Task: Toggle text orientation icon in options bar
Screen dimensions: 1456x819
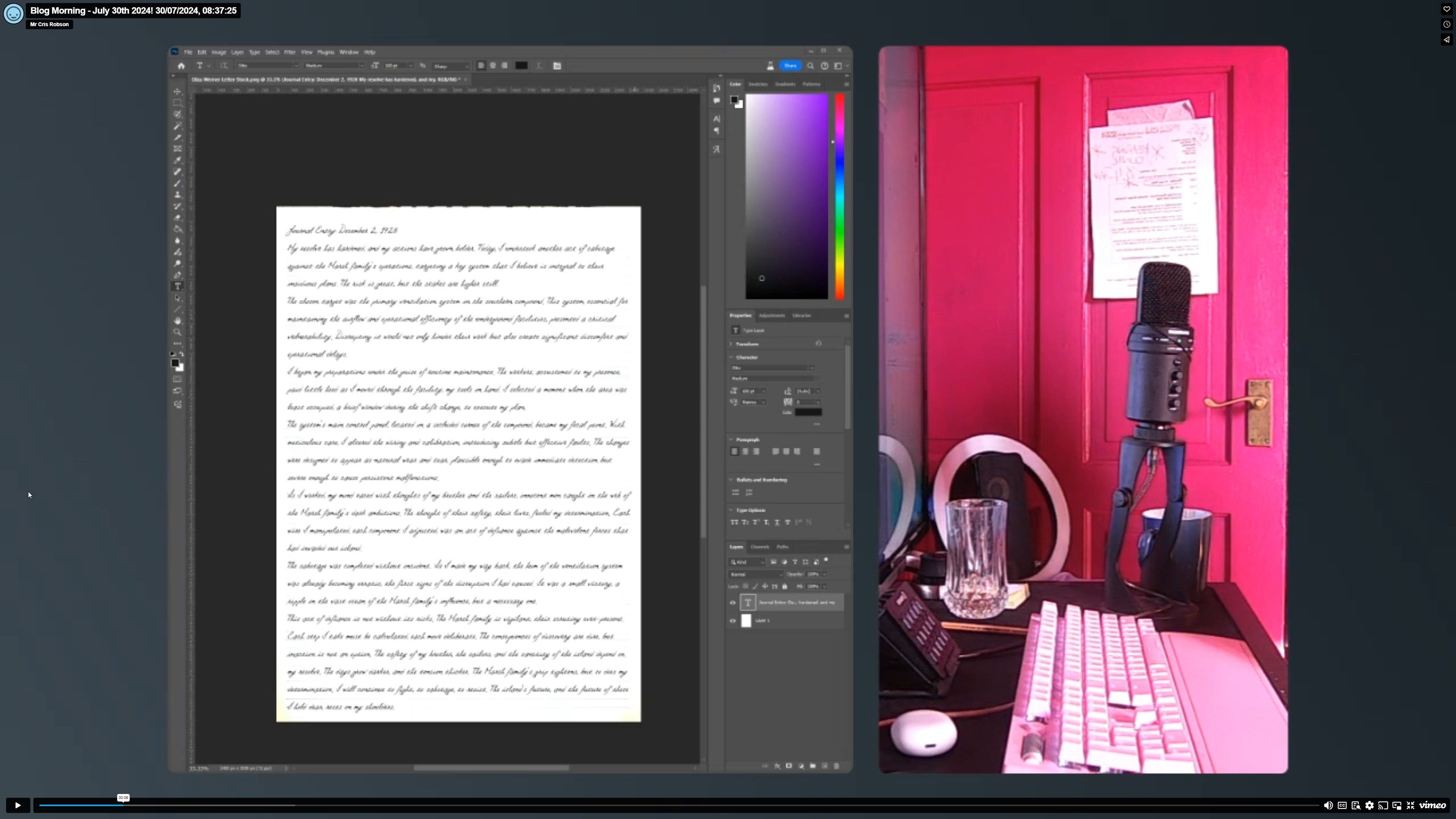Action: pos(224,66)
